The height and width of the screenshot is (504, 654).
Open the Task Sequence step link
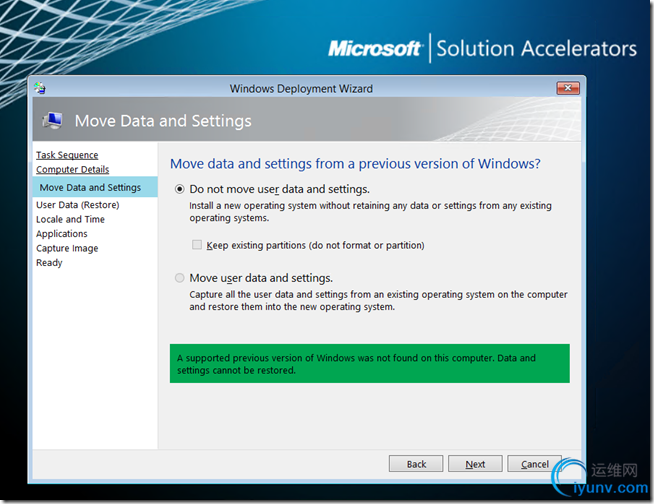67,155
